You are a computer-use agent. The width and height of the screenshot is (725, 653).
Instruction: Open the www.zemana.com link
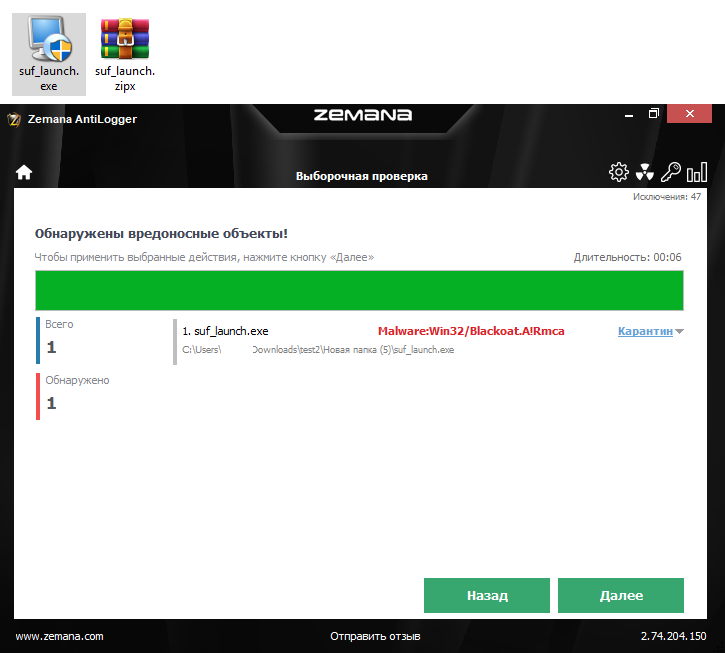60,636
